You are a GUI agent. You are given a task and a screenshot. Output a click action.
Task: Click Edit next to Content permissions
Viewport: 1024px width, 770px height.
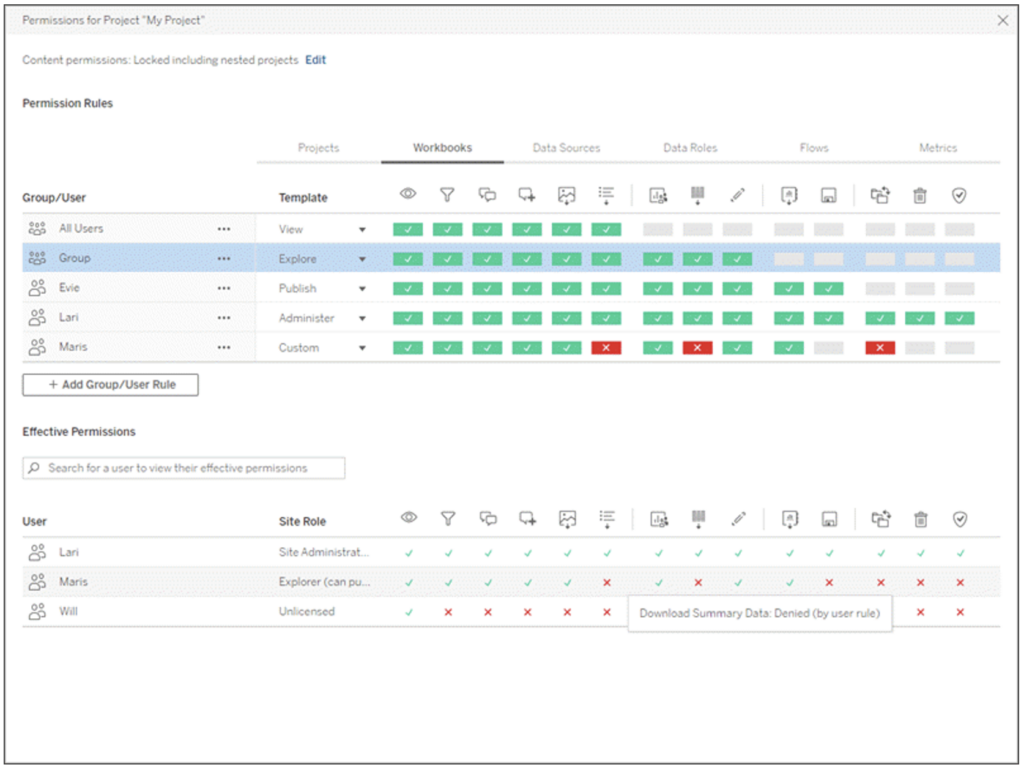click(315, 60)
